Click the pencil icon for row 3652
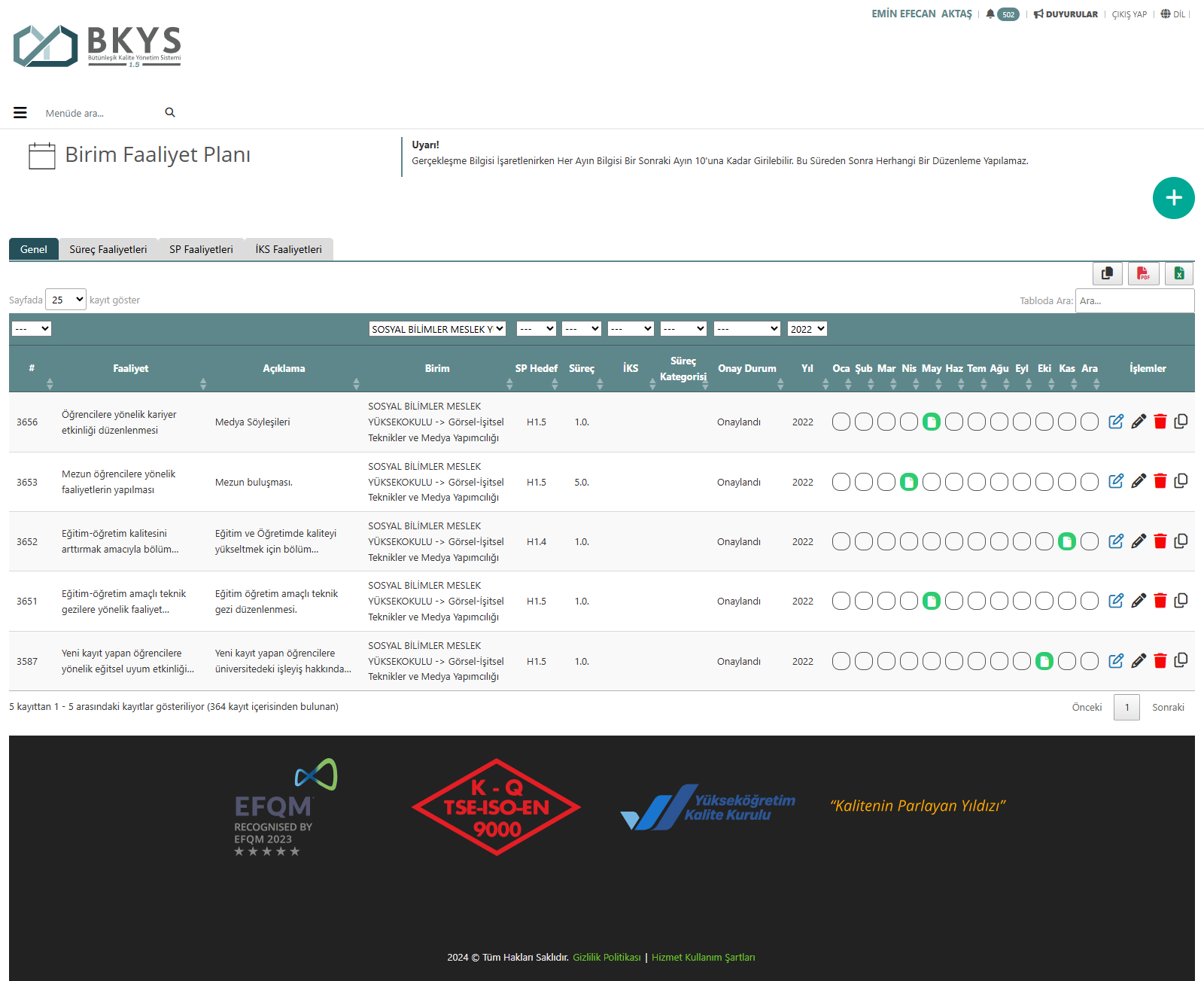 click(1139, 541)
